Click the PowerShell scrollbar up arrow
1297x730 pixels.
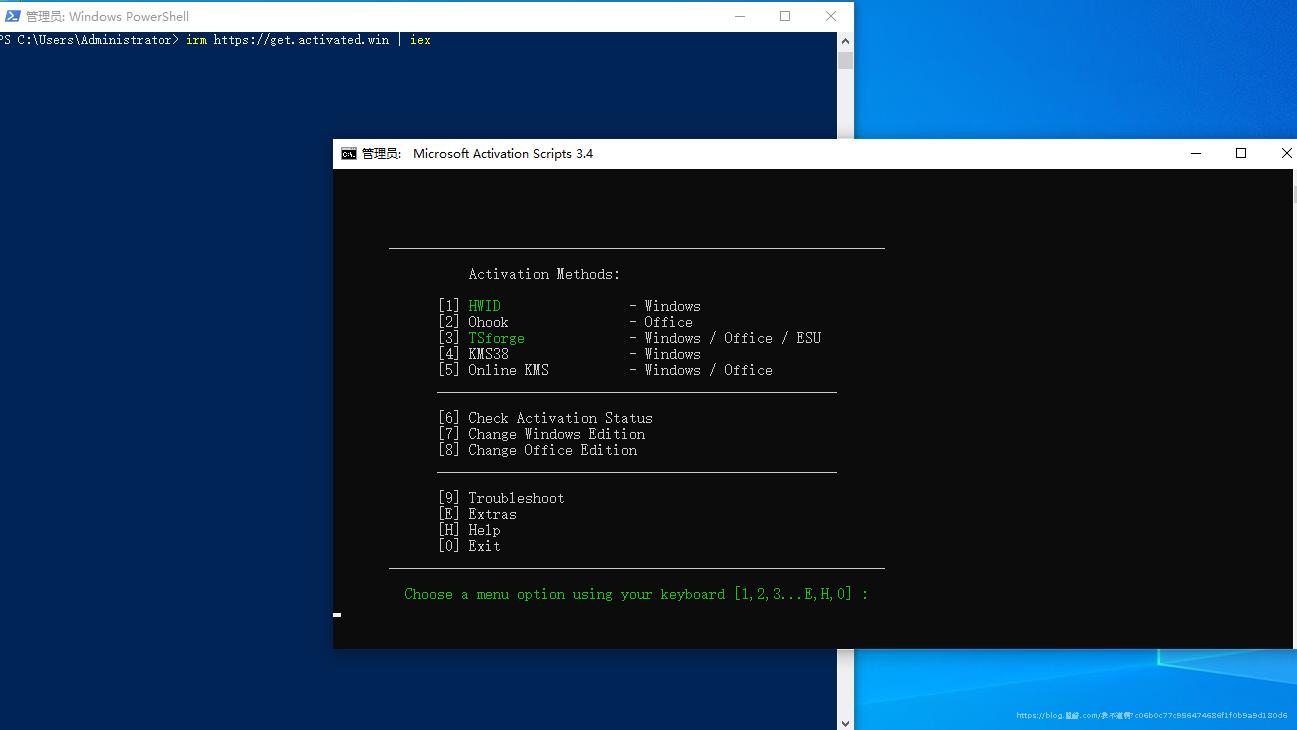[x=846, y=41]
